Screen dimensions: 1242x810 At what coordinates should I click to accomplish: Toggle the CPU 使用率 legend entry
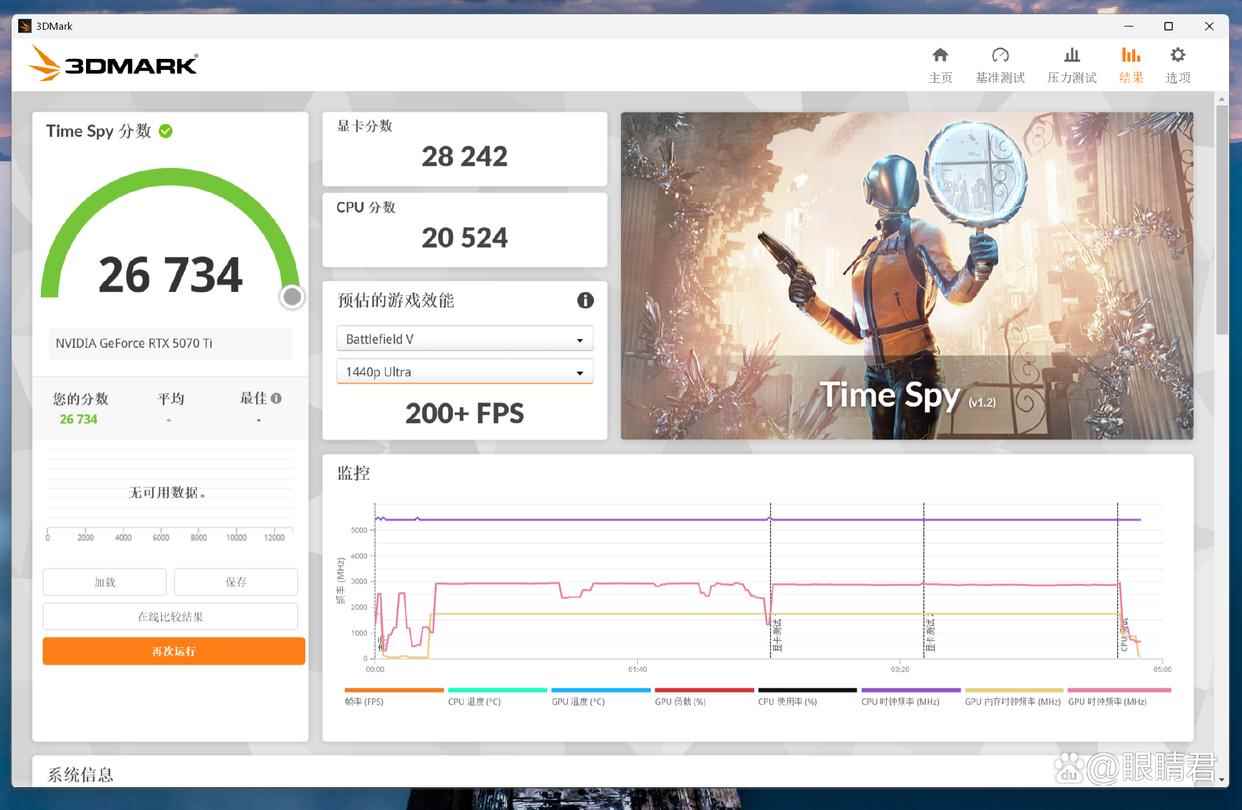[807, 697]
